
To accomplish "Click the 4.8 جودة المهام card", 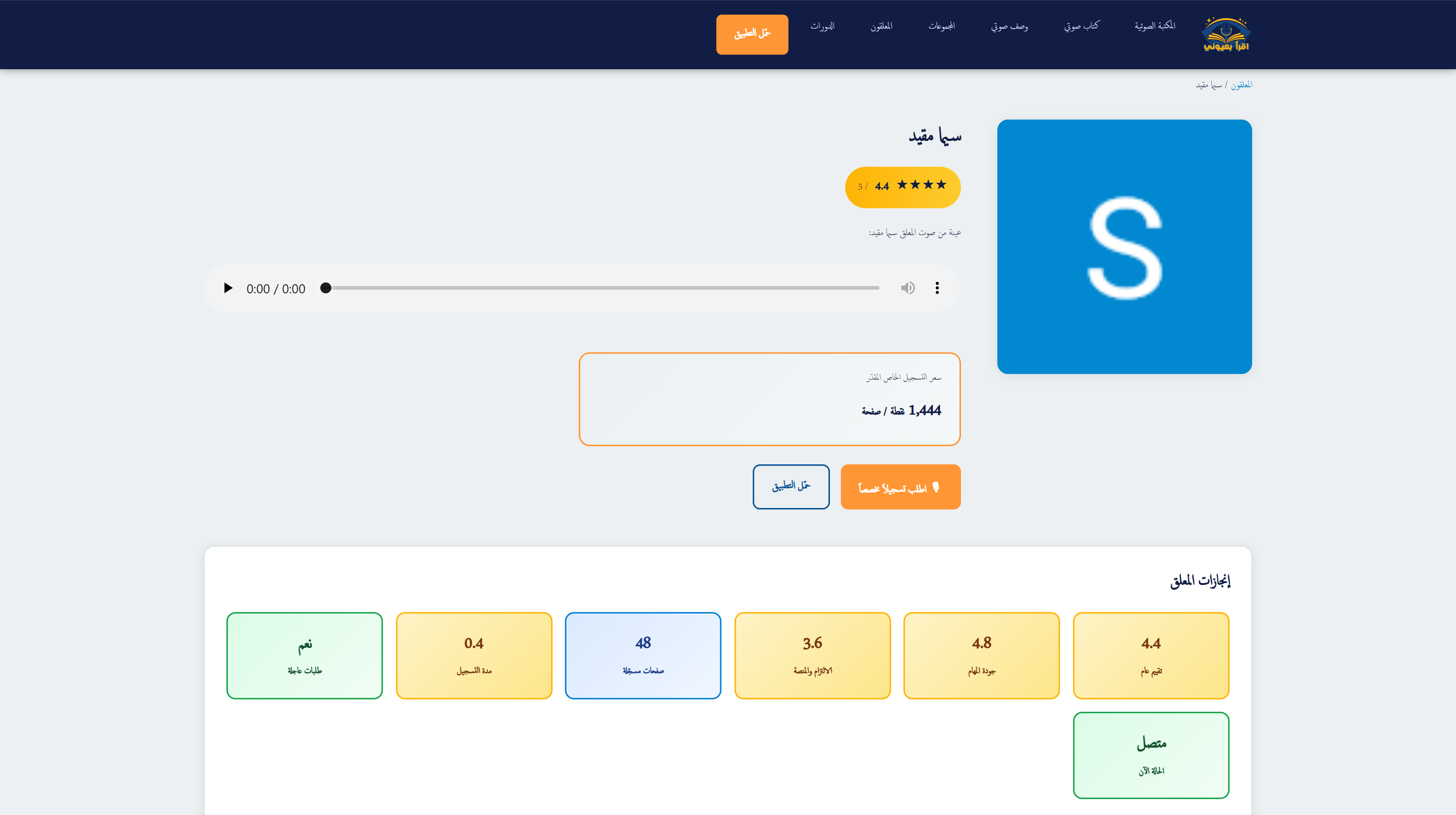I will (x=981, y=656).
